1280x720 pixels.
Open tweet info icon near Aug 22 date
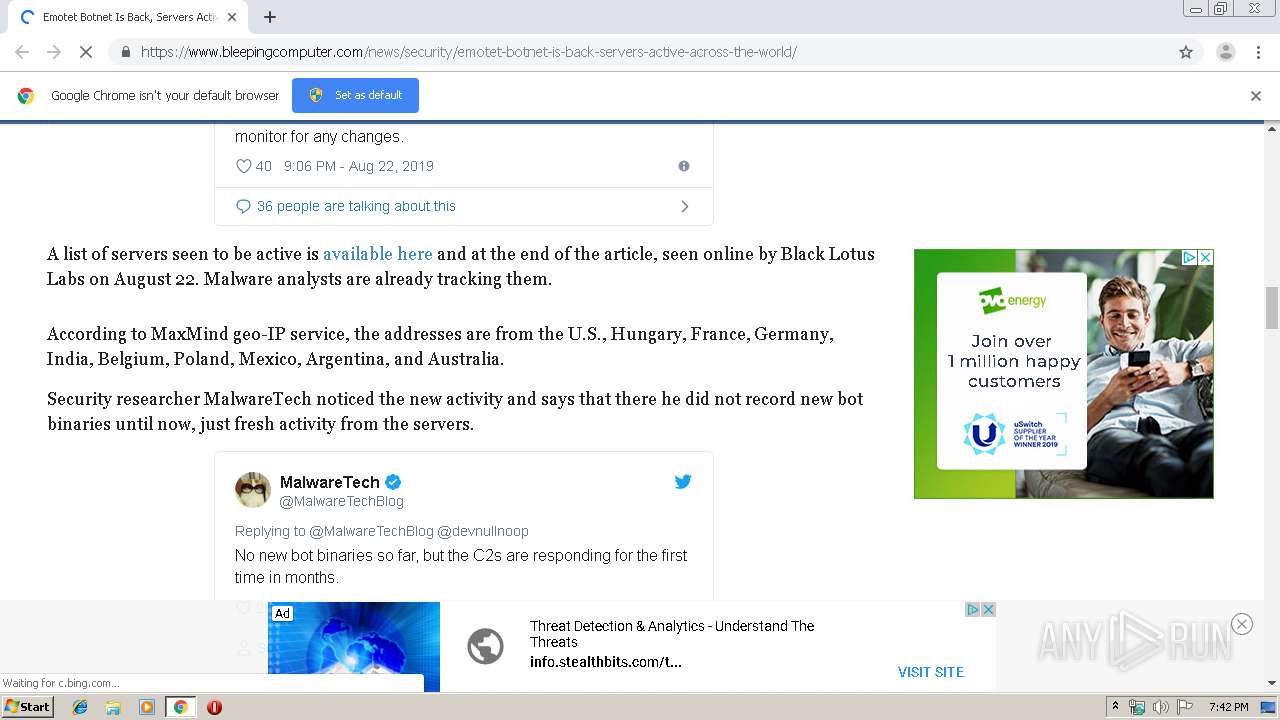684,166
